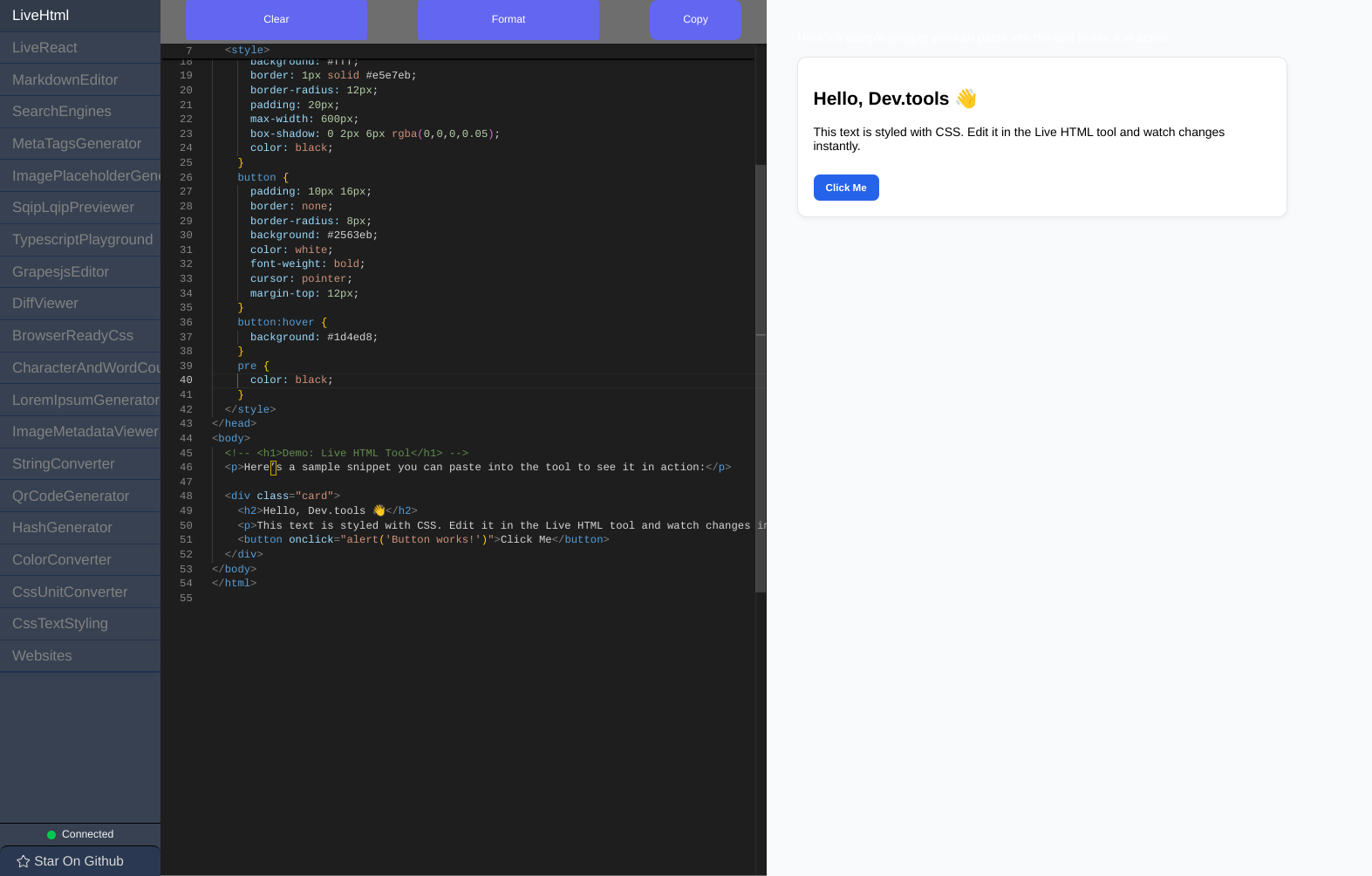Click line number 40 in the gutter
Viewport: 1372px width, 876px height.
[x=186, y=380]
